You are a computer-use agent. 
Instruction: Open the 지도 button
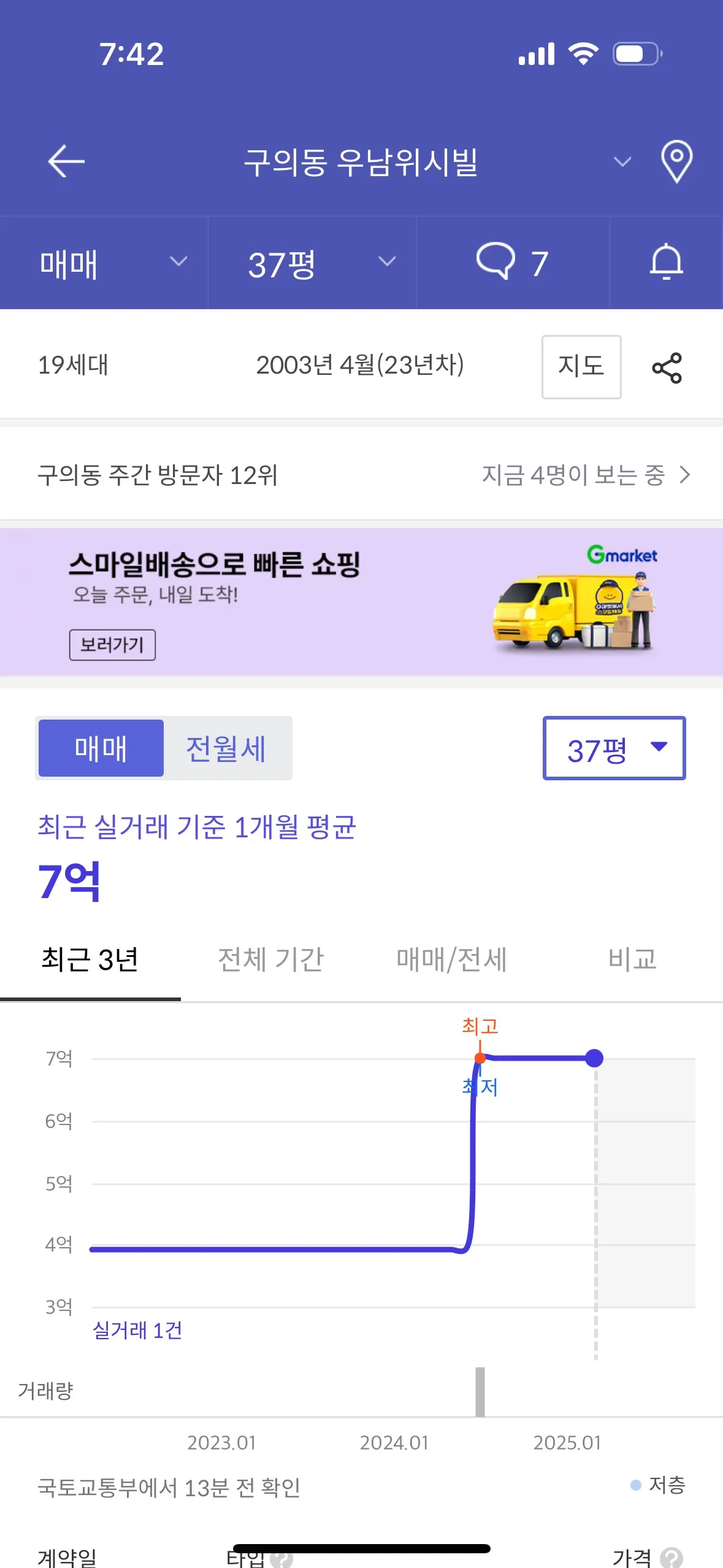click(x=581, y=366)
